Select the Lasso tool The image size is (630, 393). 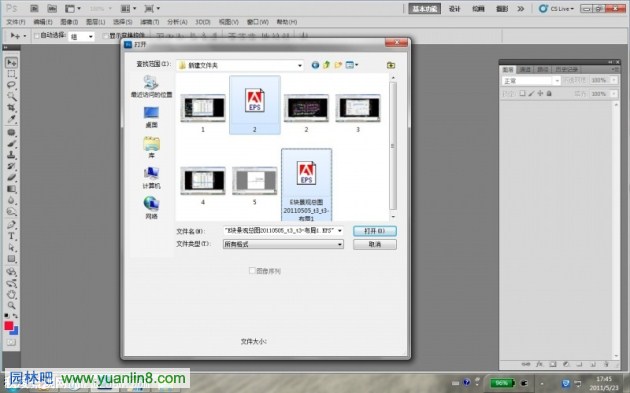(x=11, y=85)
